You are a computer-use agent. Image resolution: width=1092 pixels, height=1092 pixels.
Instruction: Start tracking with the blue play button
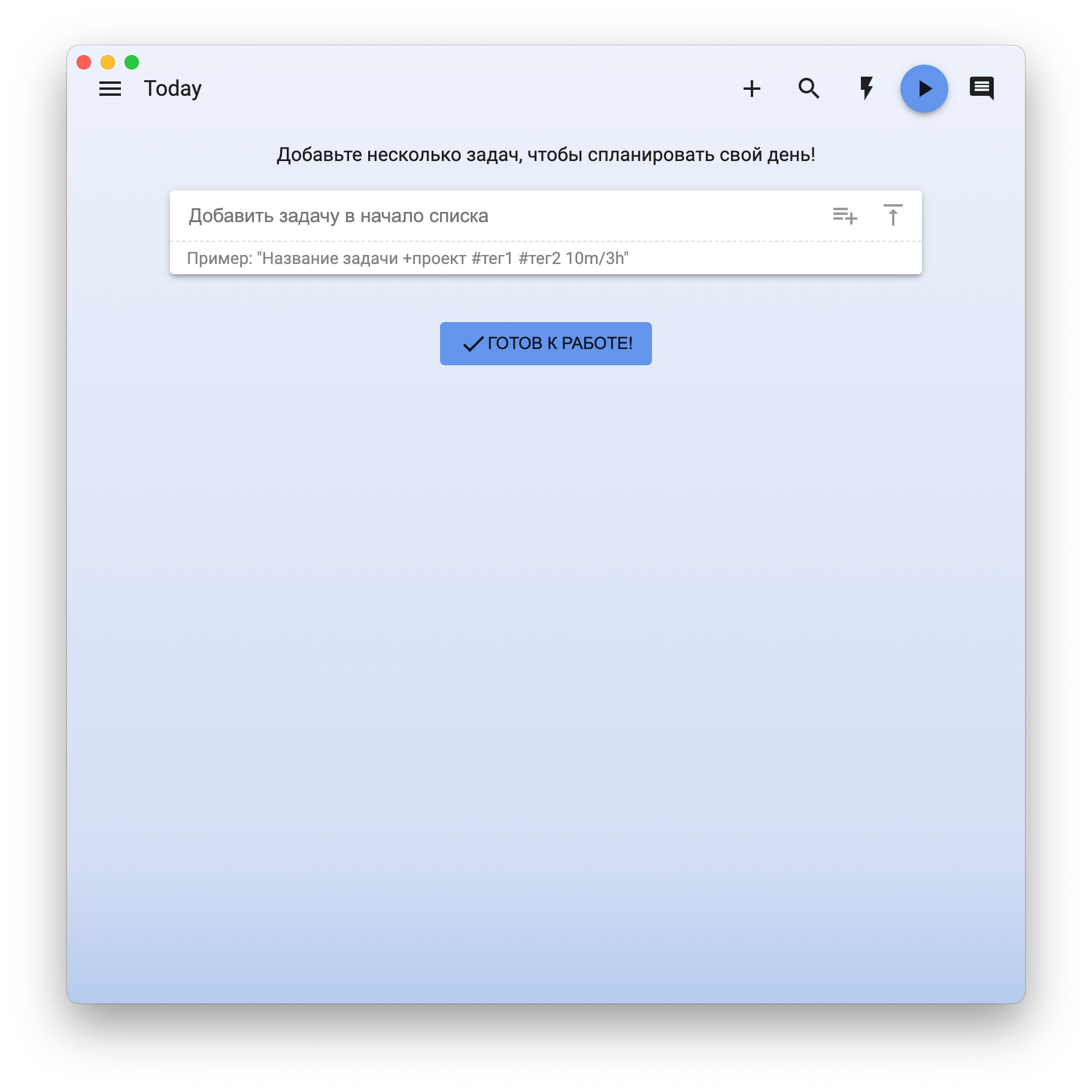(924, 89)
